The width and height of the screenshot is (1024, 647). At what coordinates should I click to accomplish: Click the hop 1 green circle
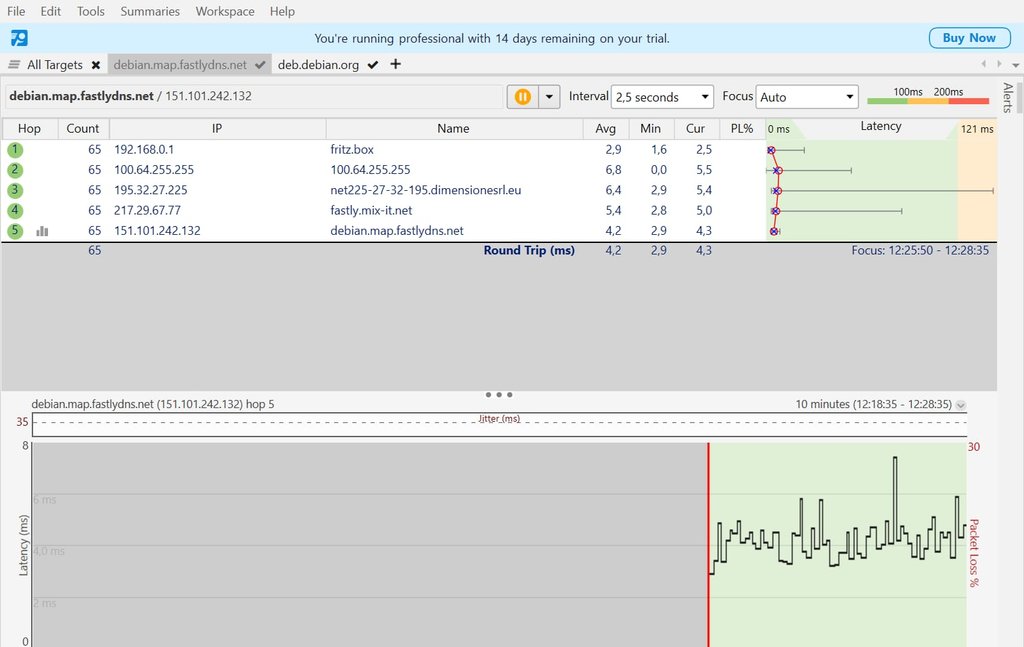click(15, 150)
